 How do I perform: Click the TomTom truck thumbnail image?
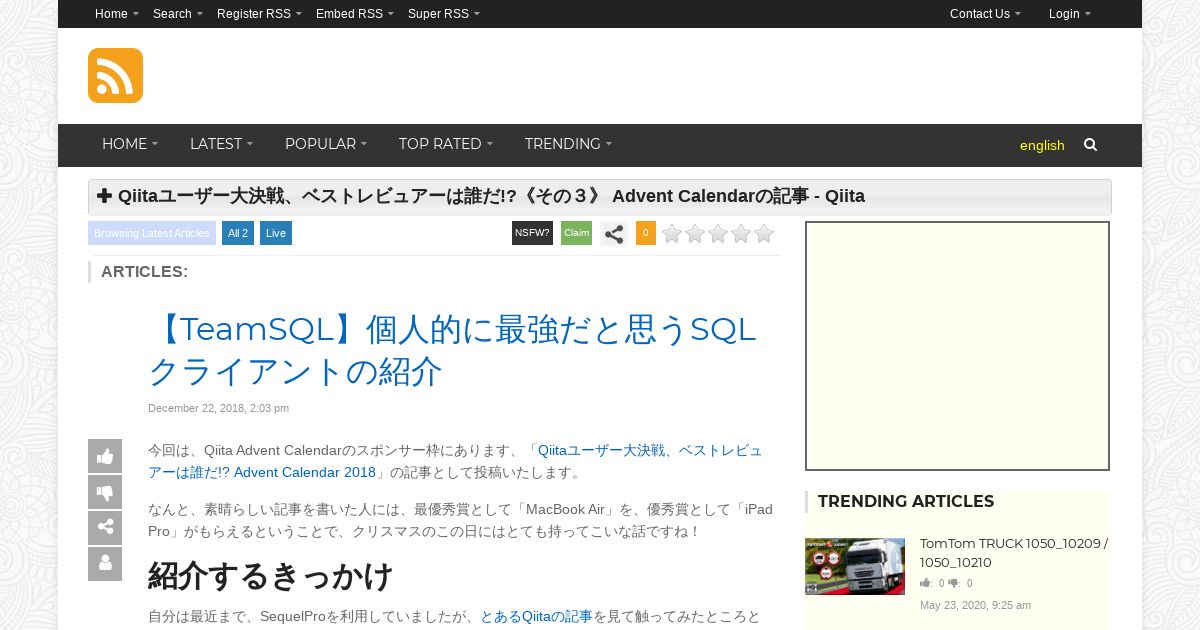(855, 566)
